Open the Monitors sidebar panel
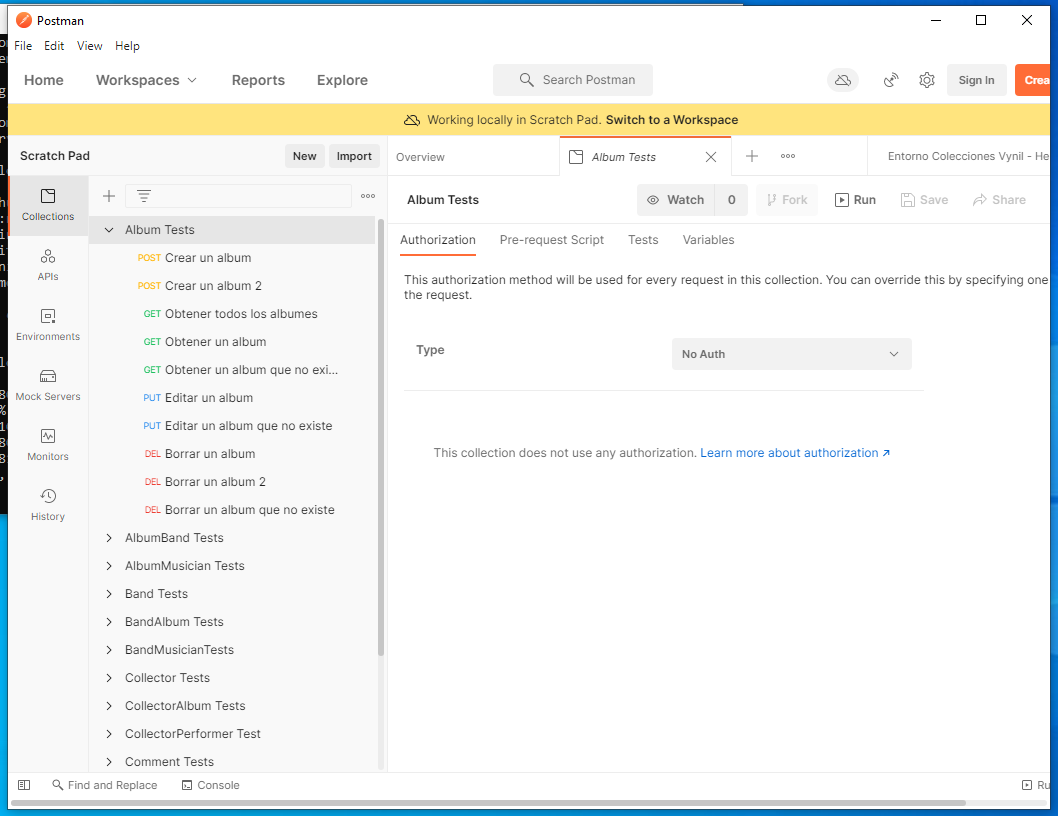Viewport: 1058px width, 816px height. coord(48,445)
